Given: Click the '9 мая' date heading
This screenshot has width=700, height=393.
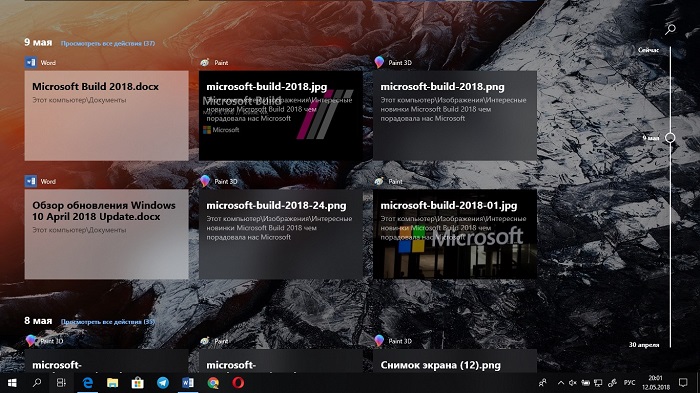Looking at the screenshot, I should tap(38, 42).
